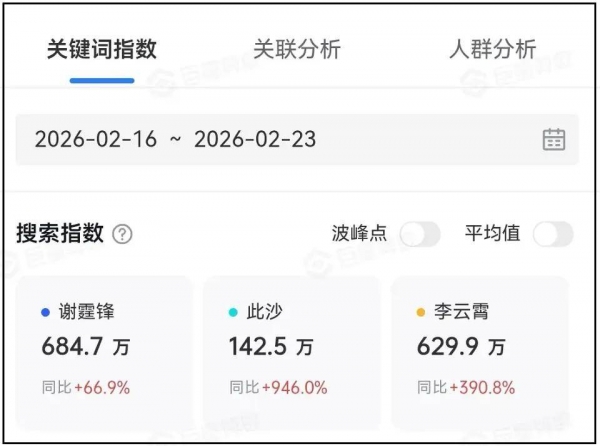Turn on the 平均值 toggle switch
600x446 pixels.
tap(553, 234)
